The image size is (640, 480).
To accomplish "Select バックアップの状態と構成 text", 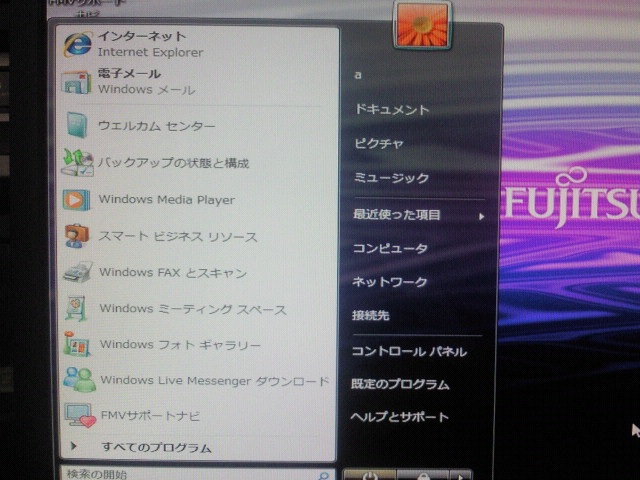I will 173,163.
